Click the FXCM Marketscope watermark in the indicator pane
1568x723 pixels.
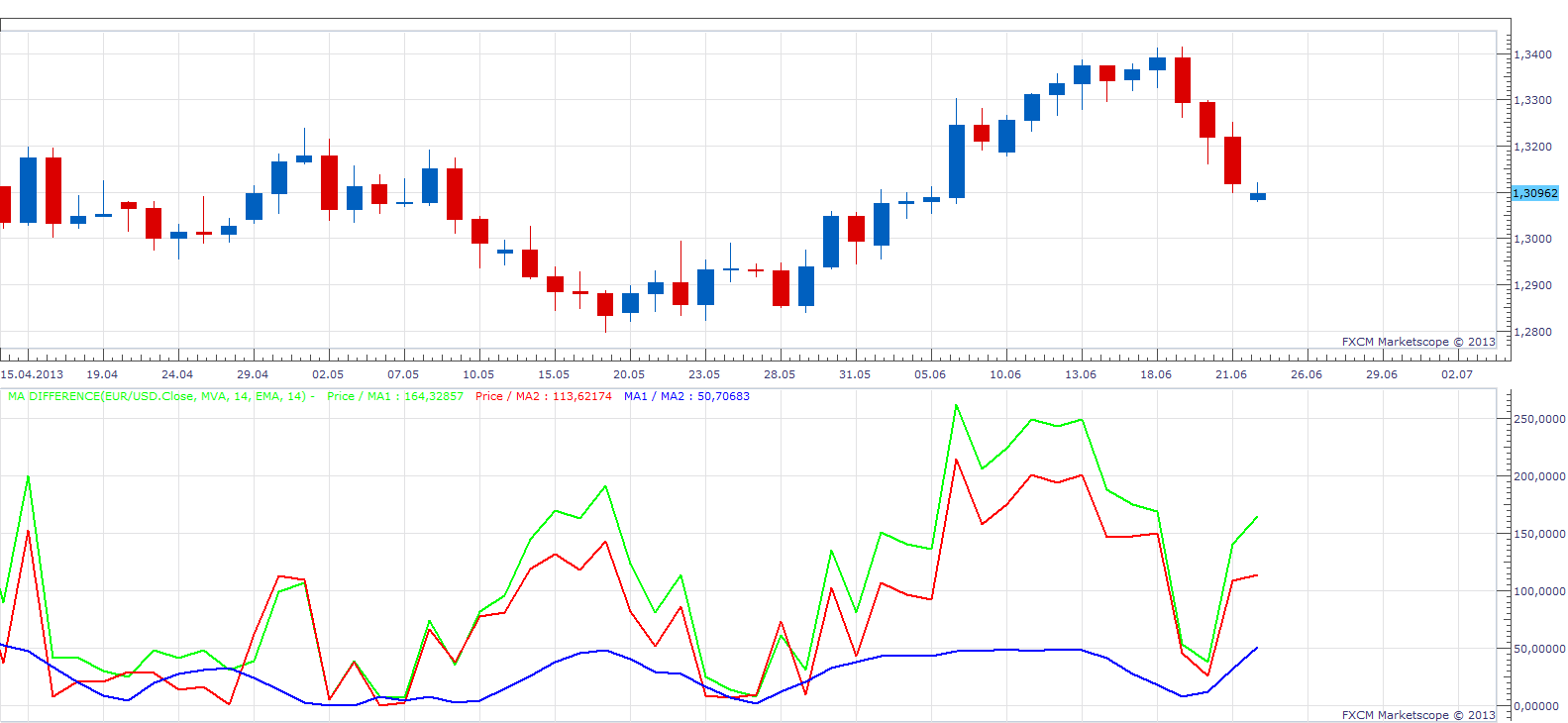pos(1418,715)
